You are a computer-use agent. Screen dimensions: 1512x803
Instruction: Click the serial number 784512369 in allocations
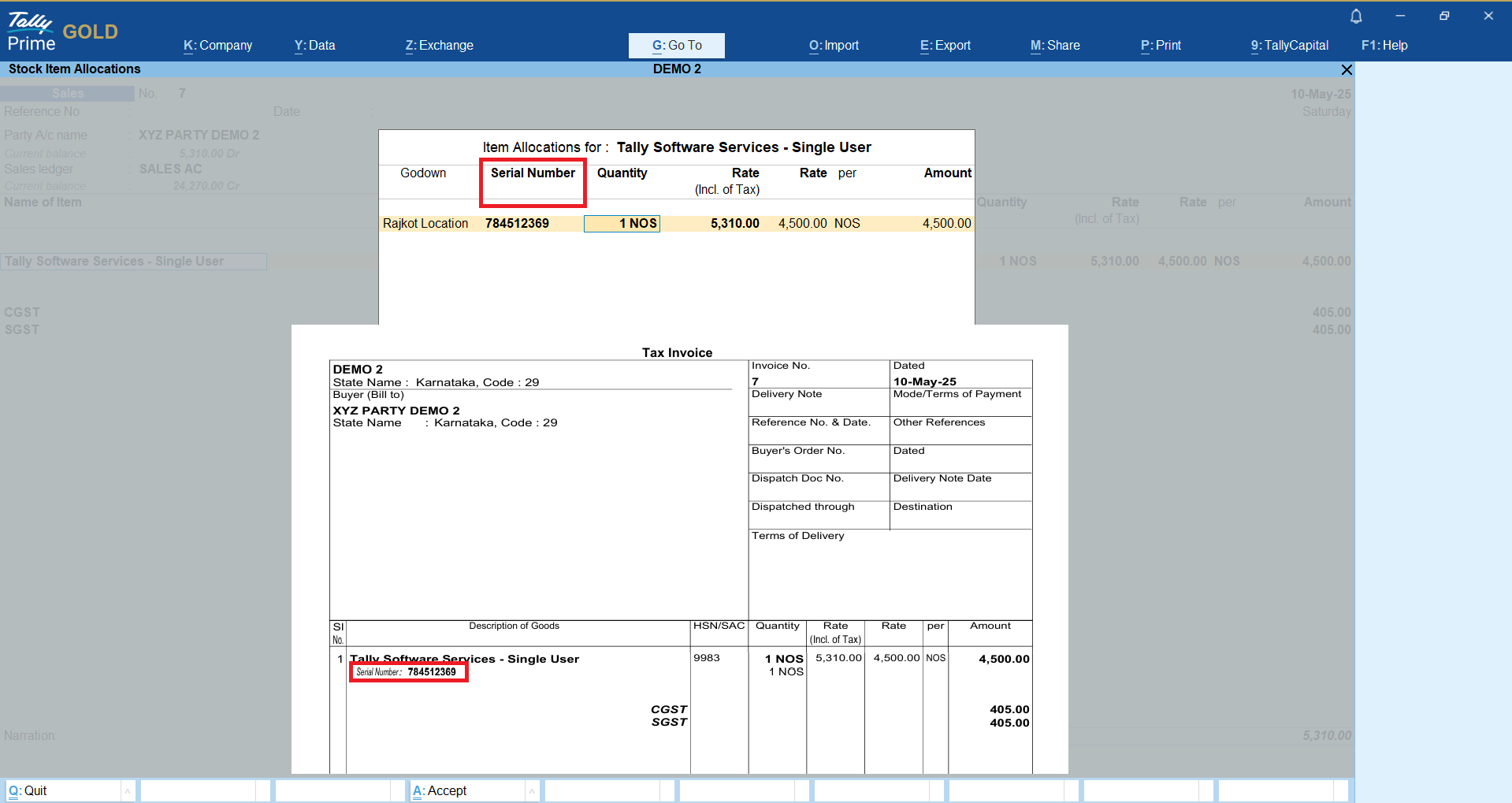(x=517, y=224)
